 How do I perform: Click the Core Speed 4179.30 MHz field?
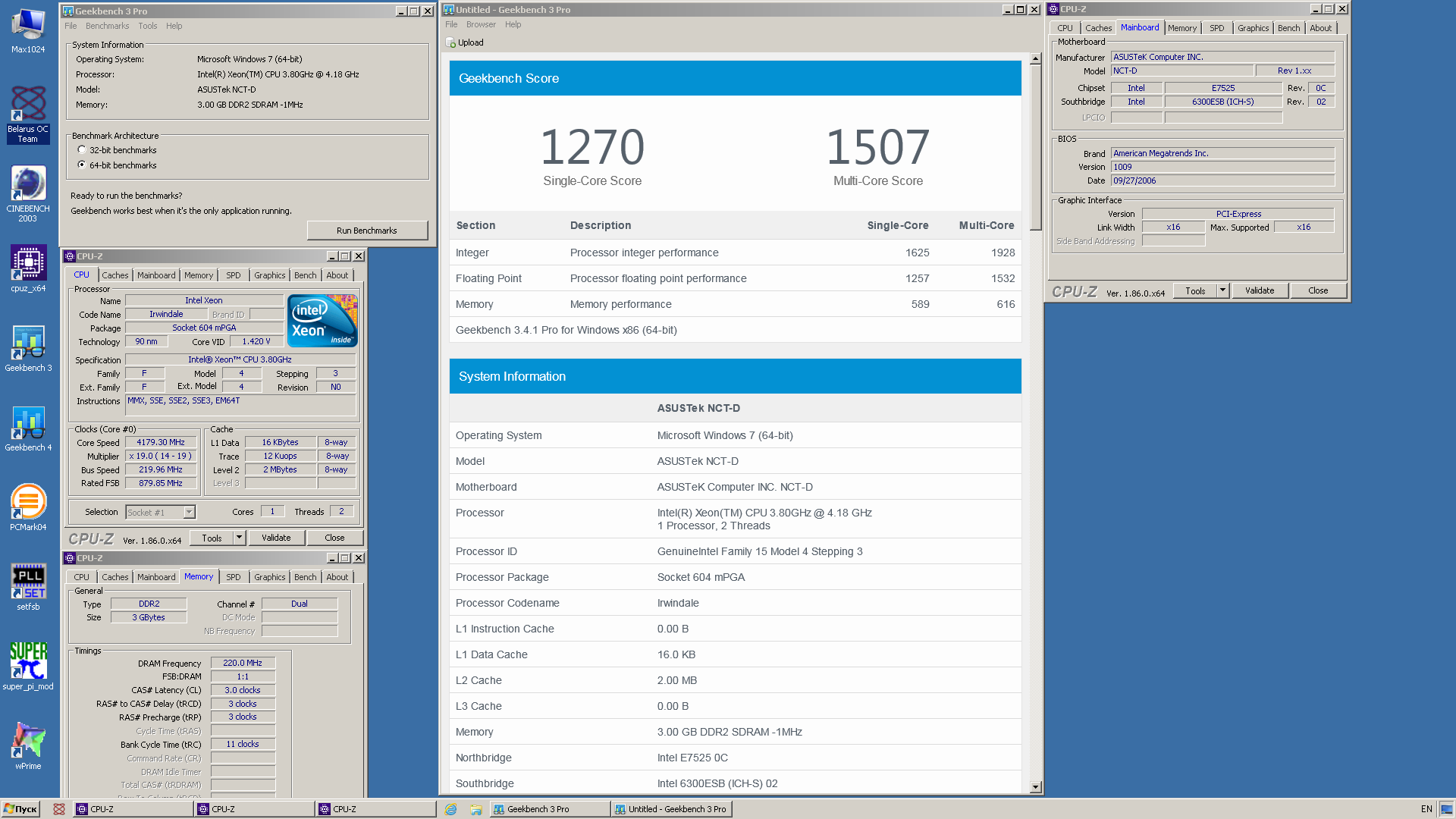pos(161,442)
